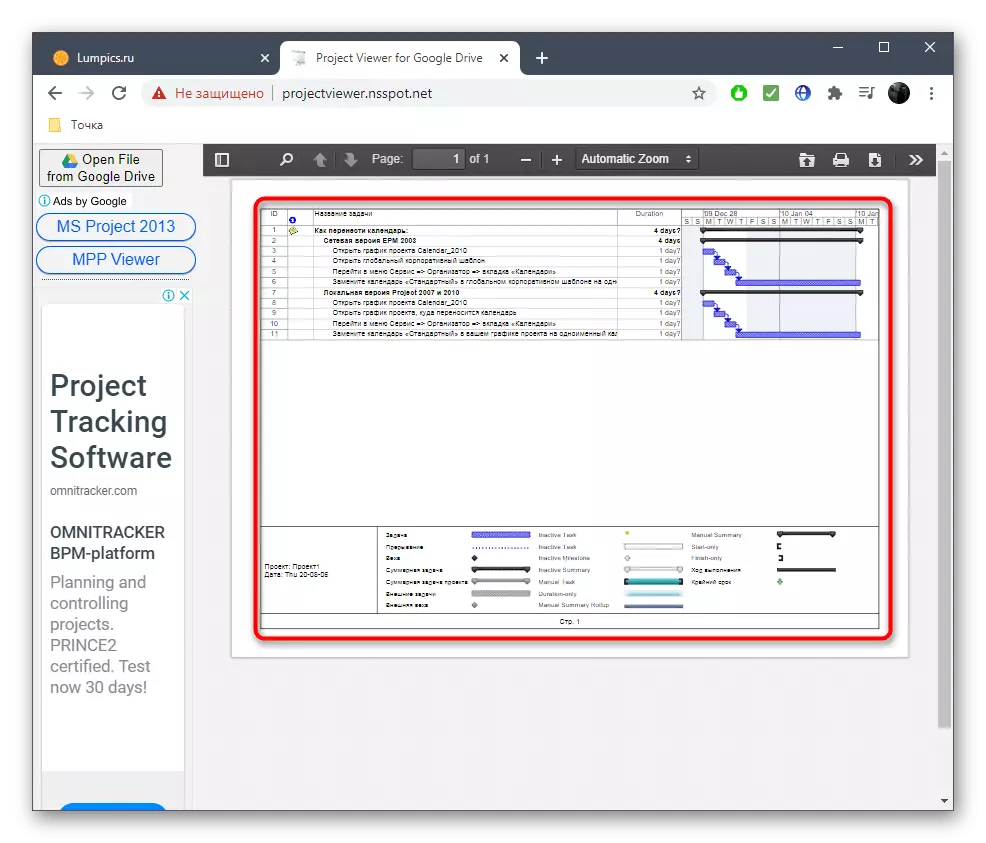This screenshot has height=843, width=986.
Task: Click the open file icon in viewer toolbar
Action: point(807,159)
